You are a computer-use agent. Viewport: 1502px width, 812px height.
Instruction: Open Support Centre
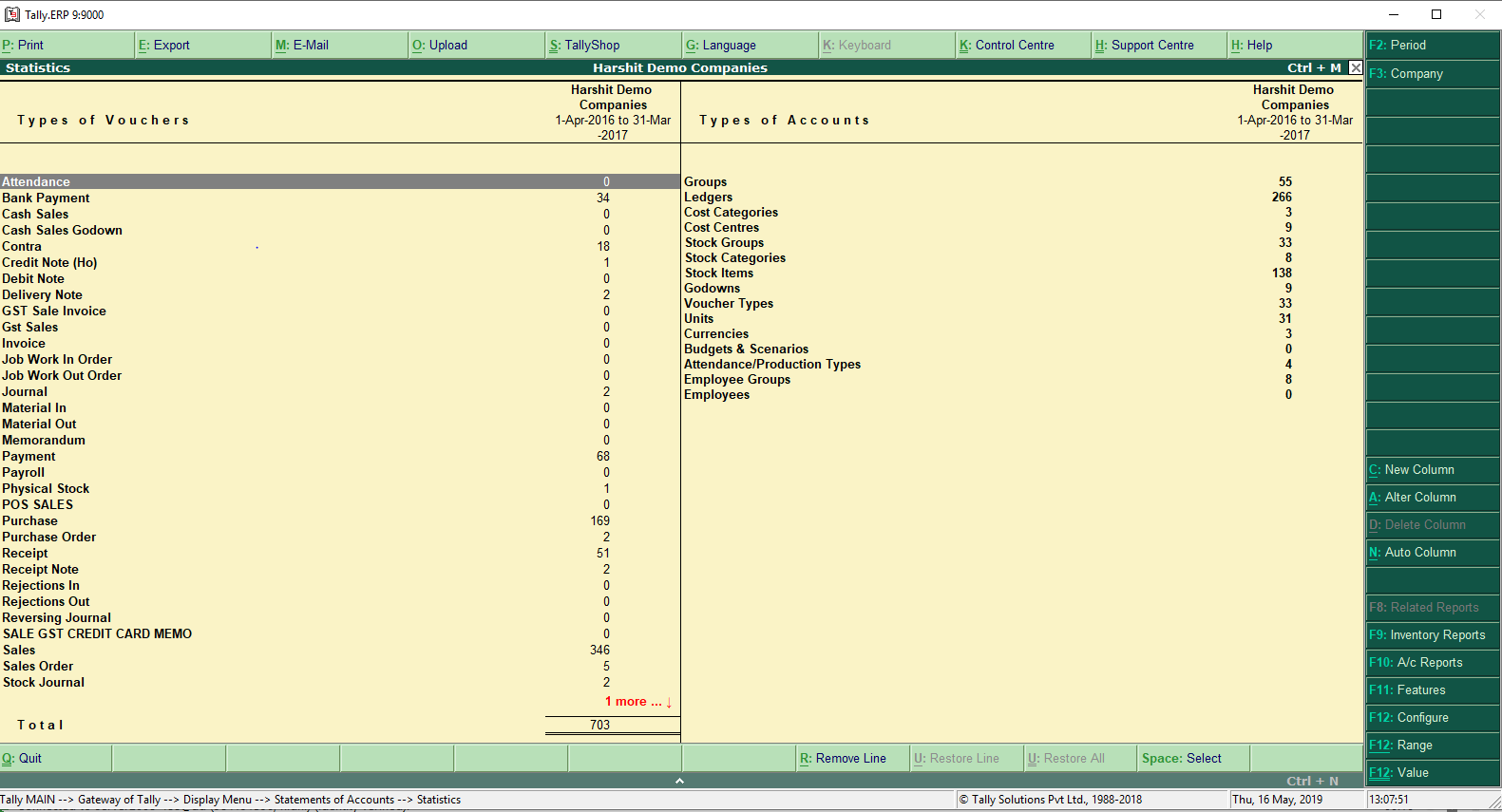[x=1161, y=45]
